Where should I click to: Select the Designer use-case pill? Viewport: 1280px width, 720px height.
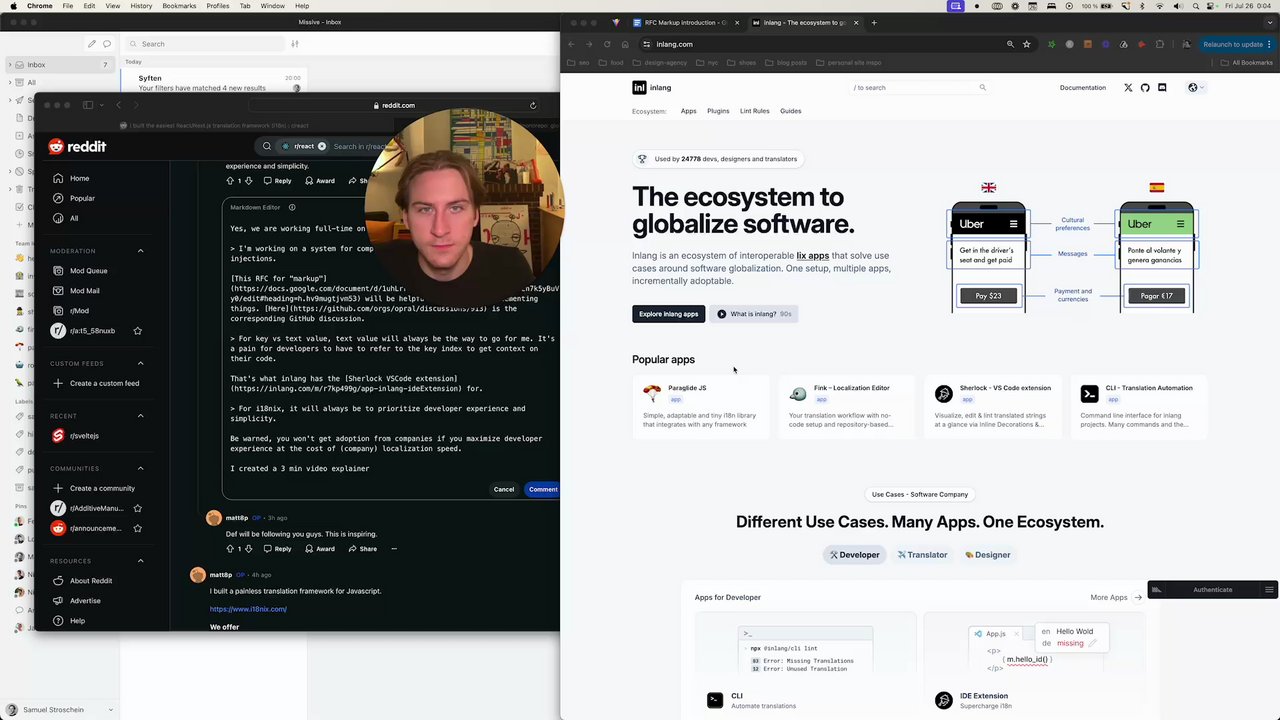pyautogui.click(x=988, y=555)
